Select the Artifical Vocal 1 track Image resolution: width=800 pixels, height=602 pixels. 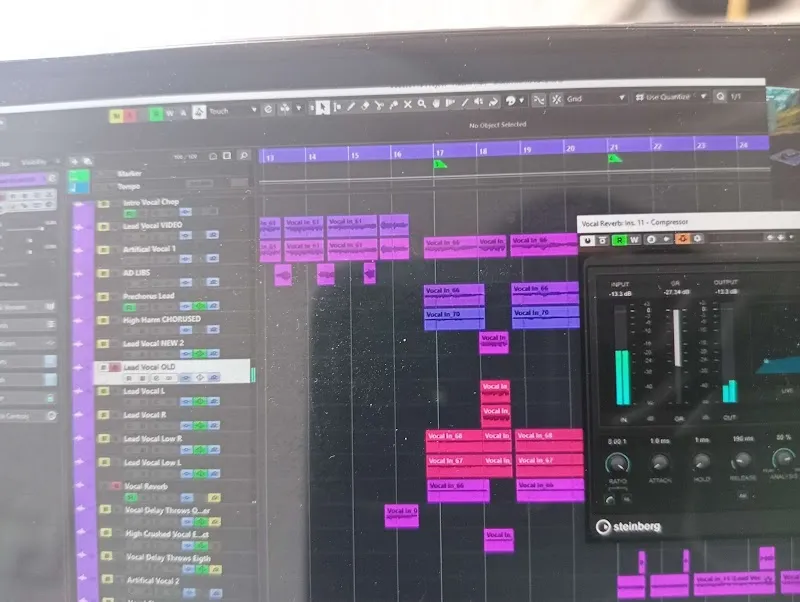(149, 249)
